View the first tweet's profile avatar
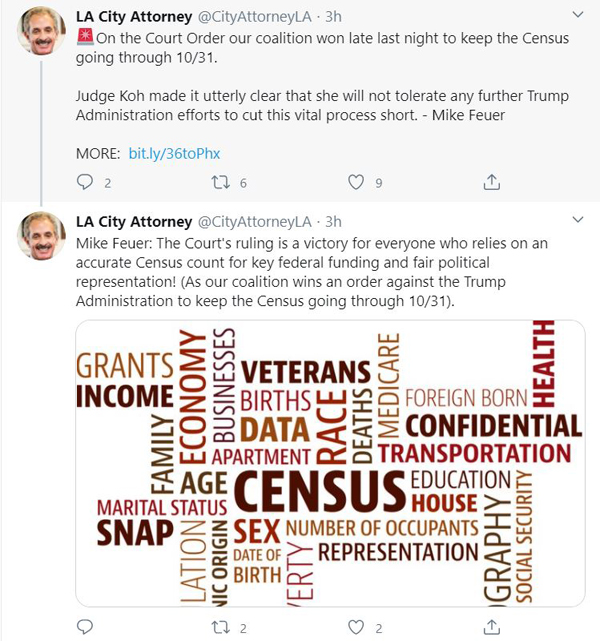This screenshot has width=600, height=641. pyautogui.click(x=41, y=31)
